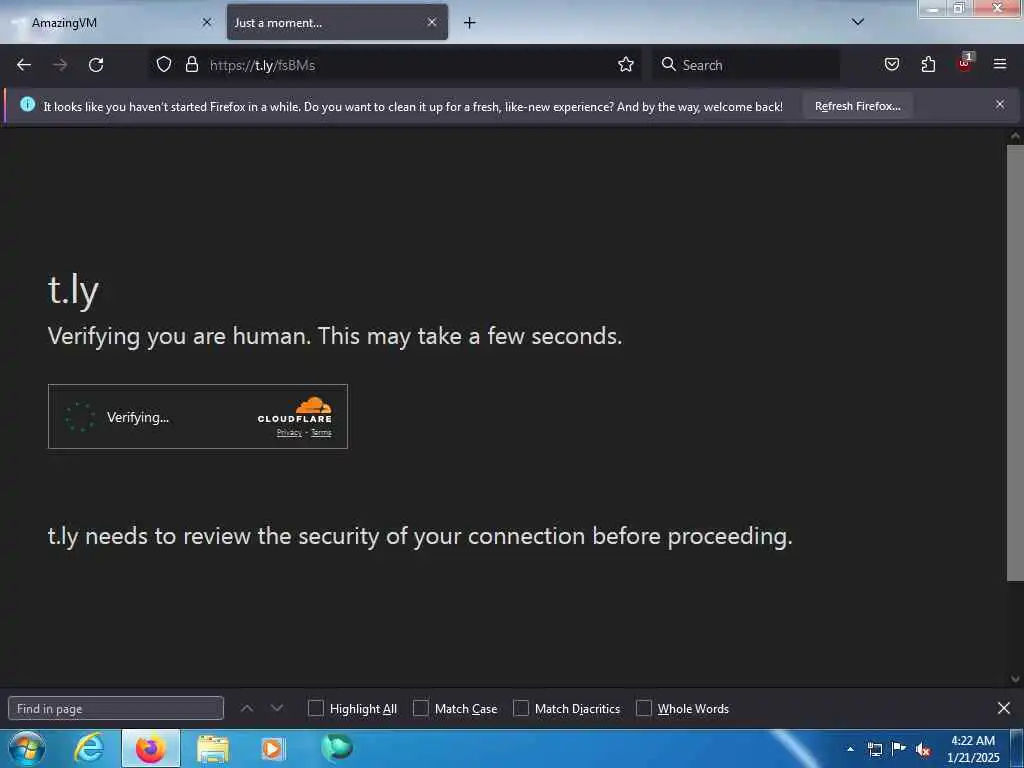Close the find bar
Screen dimensions: 1024x768
pyautogui.click(x=1004, y=708)
